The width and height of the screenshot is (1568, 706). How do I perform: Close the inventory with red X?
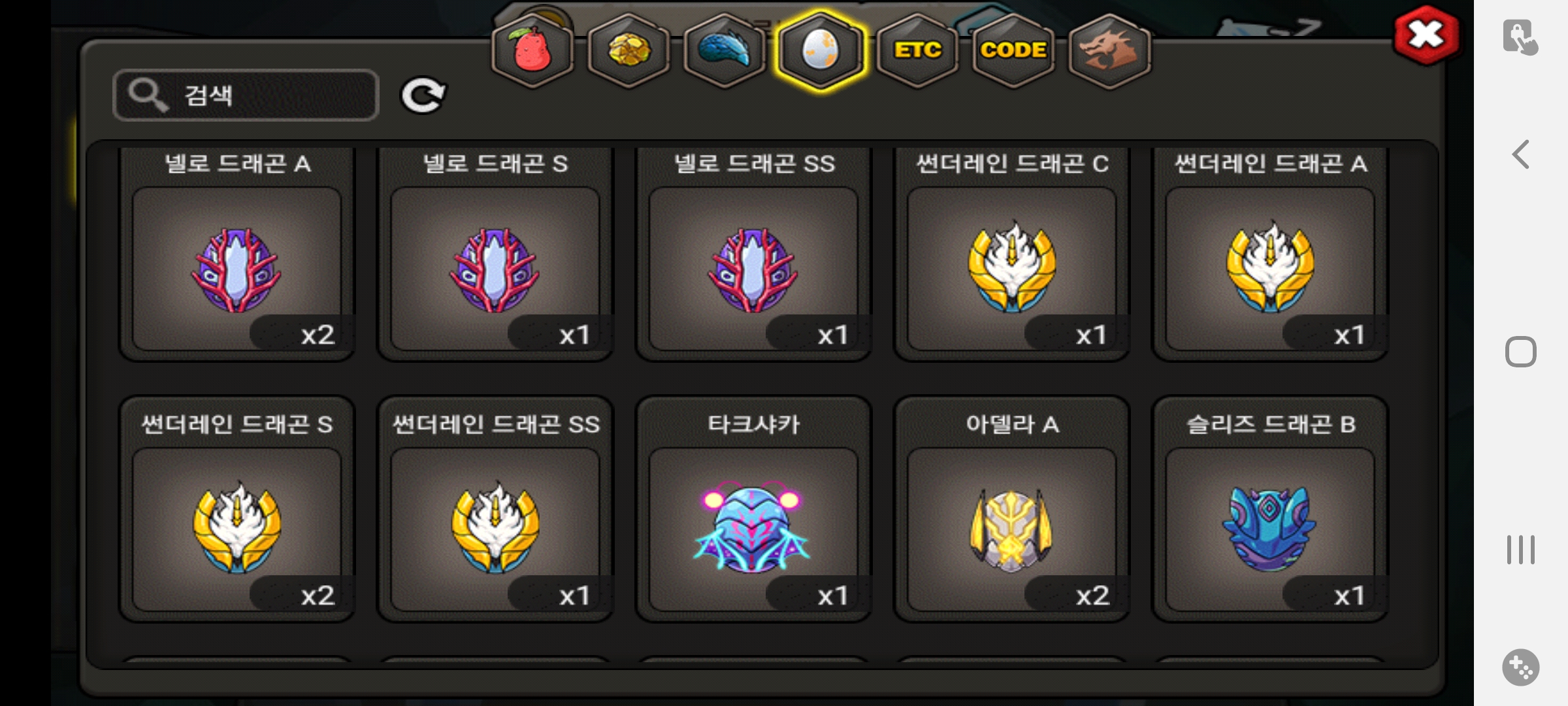(x=1426, y=35)
